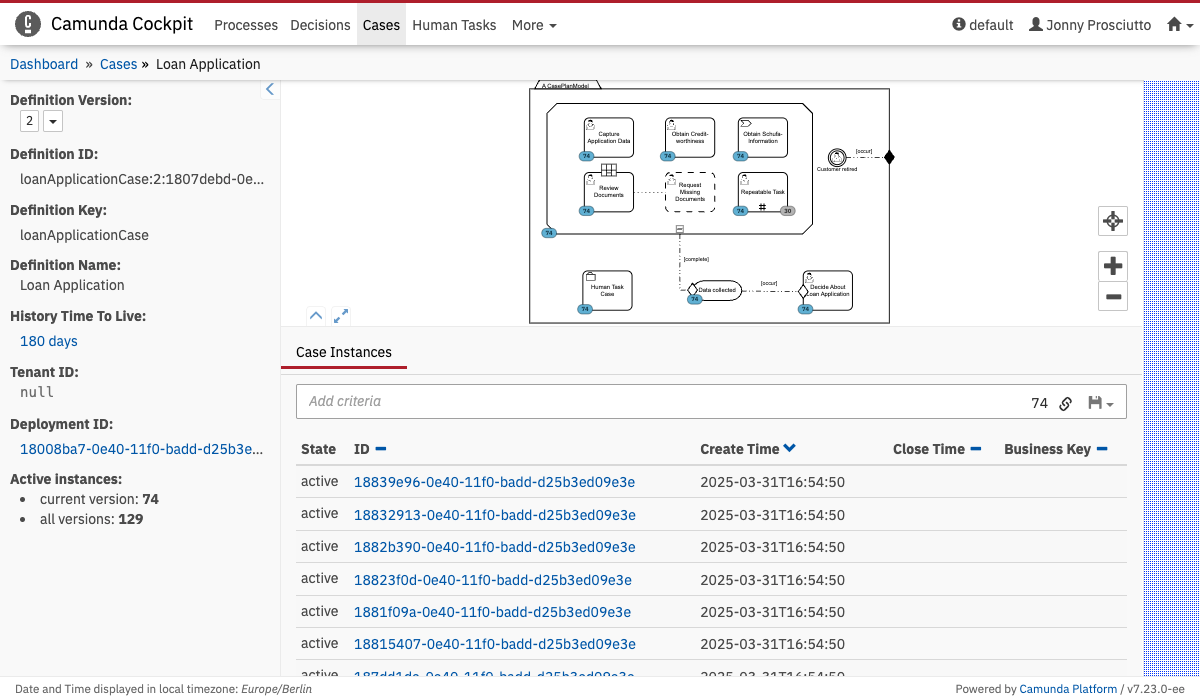Click the Customer retired event icon
This screenshot has height=700, width=1200.
tap(837, 157)
